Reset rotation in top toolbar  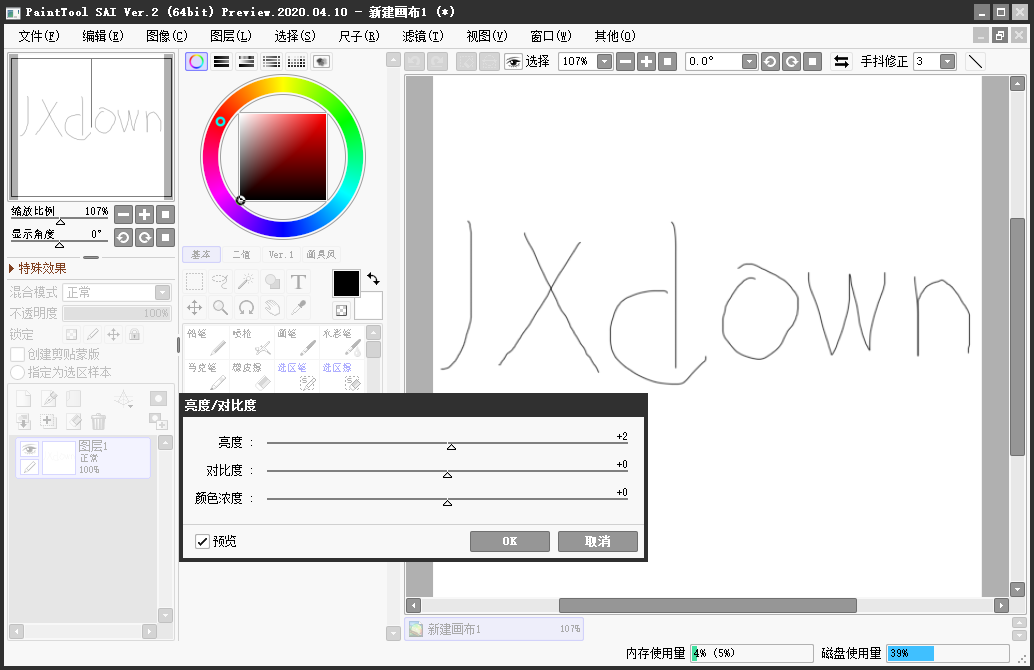coord(812,61)
